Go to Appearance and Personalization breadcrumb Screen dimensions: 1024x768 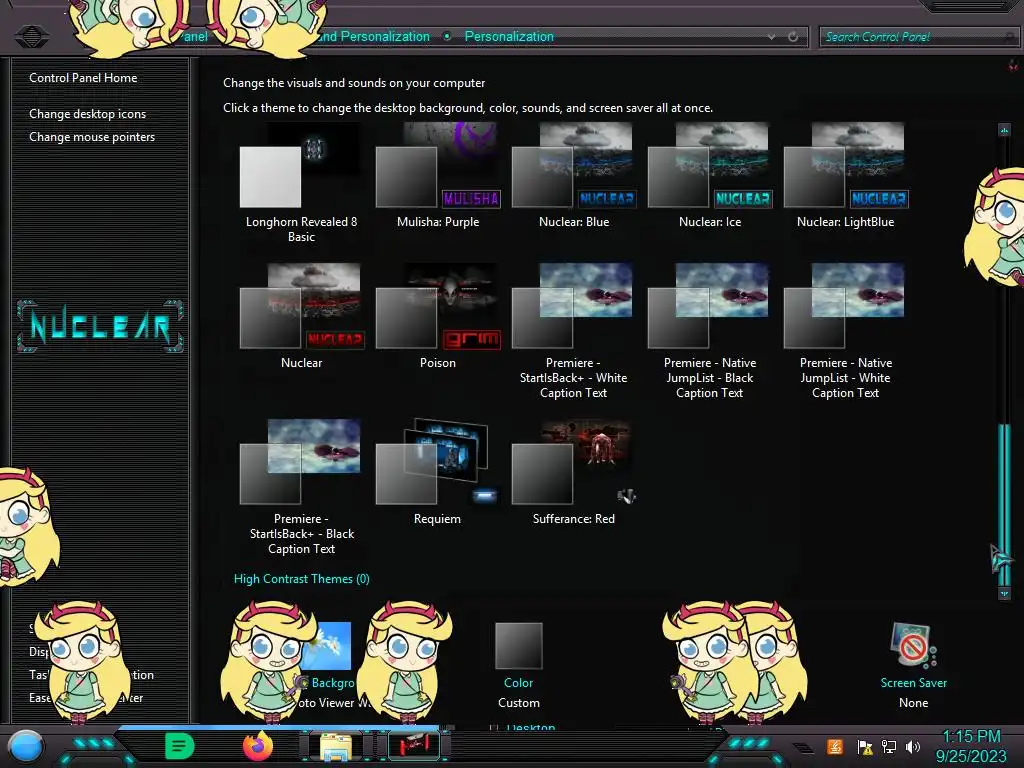coord(374,37)
